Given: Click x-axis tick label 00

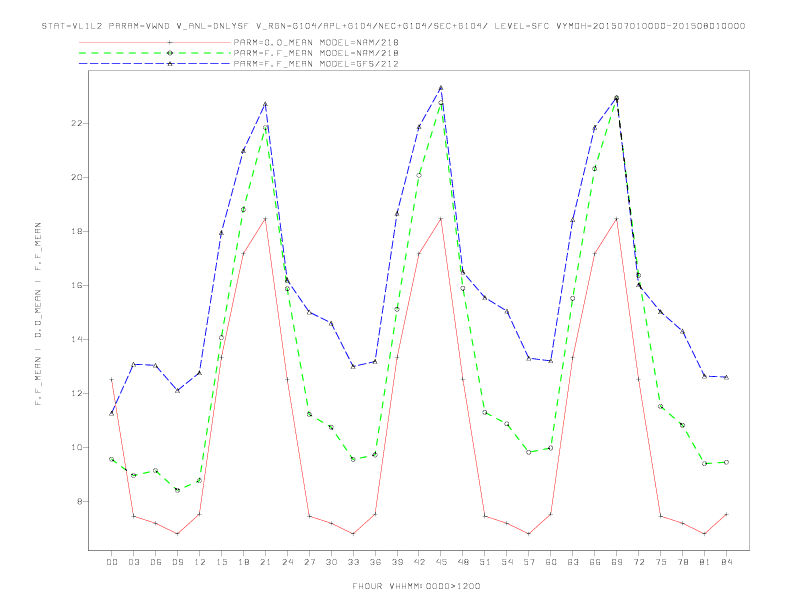Looking at the screenshot, I should click(x=112, y=562).
